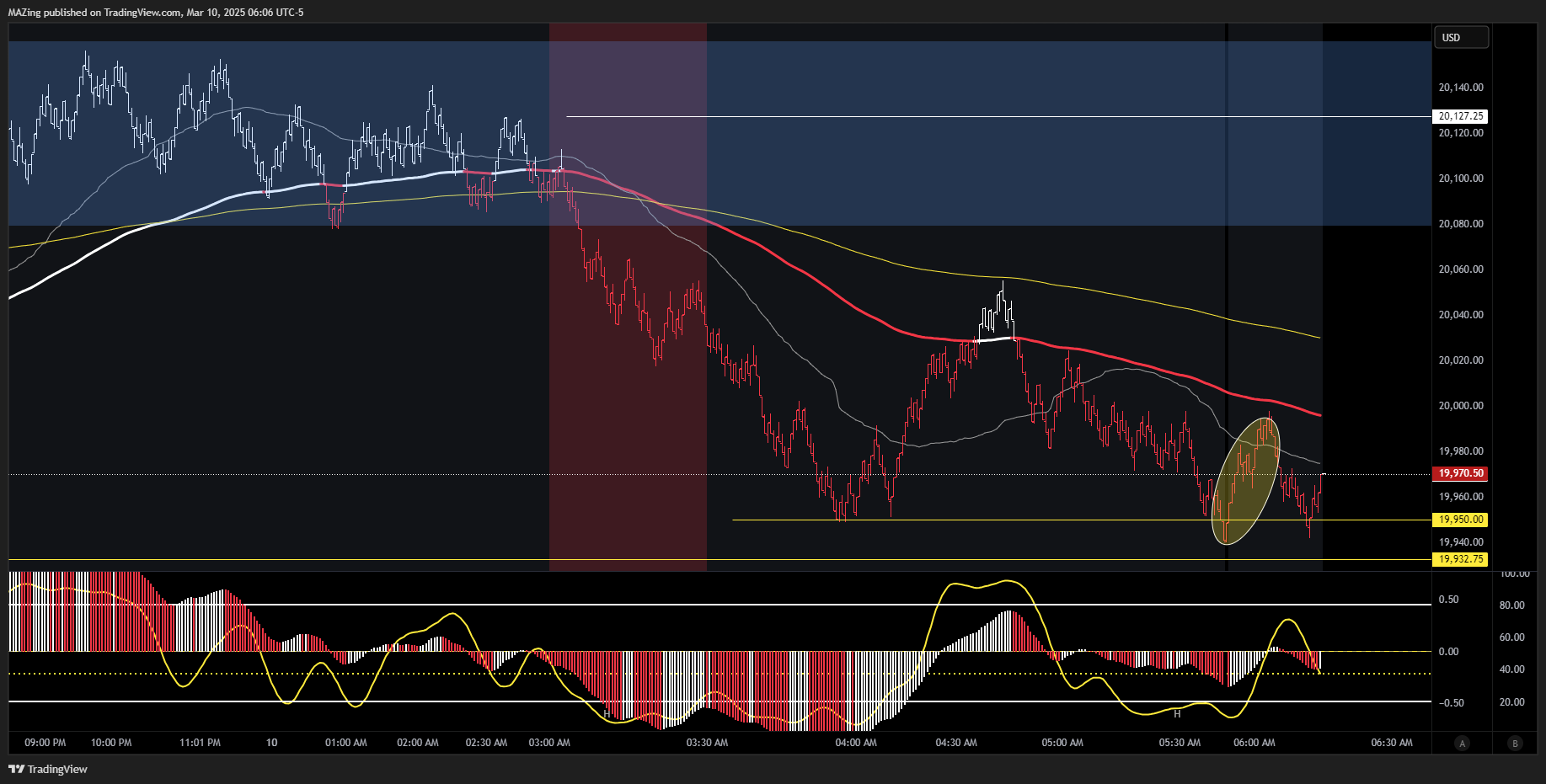The image size is (1546, 784).
Task: Click the 06:30 AM time axis label
Action: point(1392,743)
